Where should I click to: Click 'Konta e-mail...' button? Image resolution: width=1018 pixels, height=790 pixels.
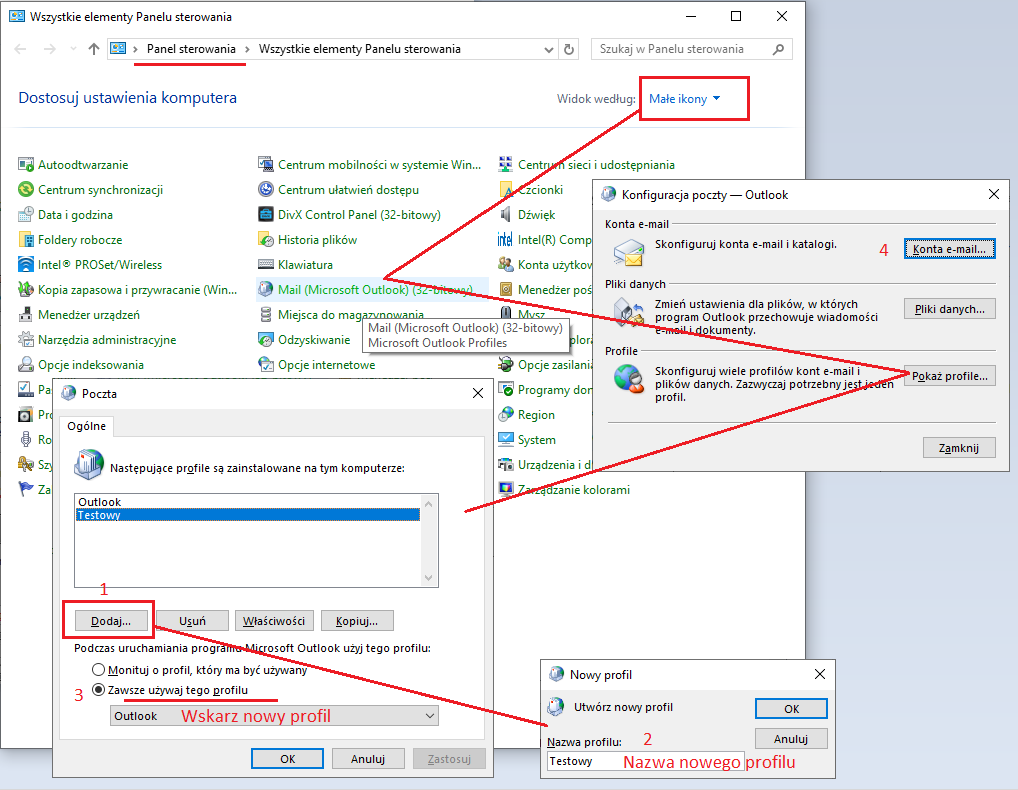[x=949, y=249]
